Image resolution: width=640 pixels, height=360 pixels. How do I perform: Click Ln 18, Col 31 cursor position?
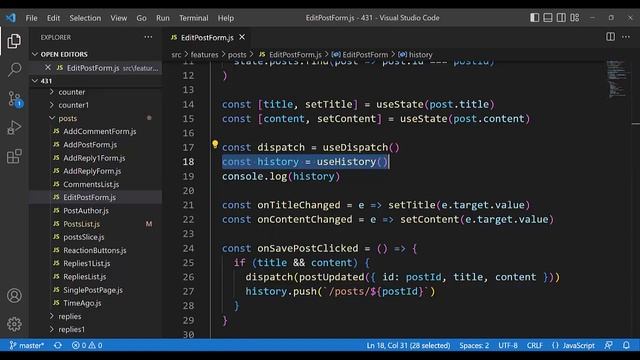[408, 345]
